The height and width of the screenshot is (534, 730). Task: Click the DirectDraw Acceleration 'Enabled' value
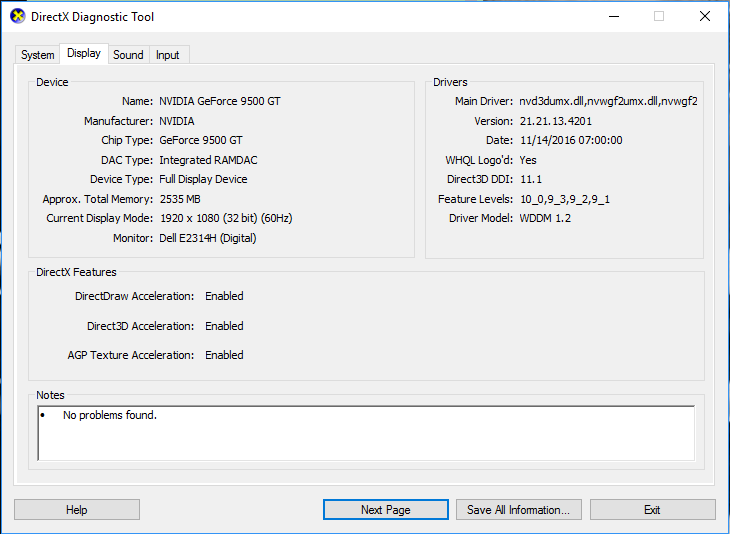(x=224, y=296)
